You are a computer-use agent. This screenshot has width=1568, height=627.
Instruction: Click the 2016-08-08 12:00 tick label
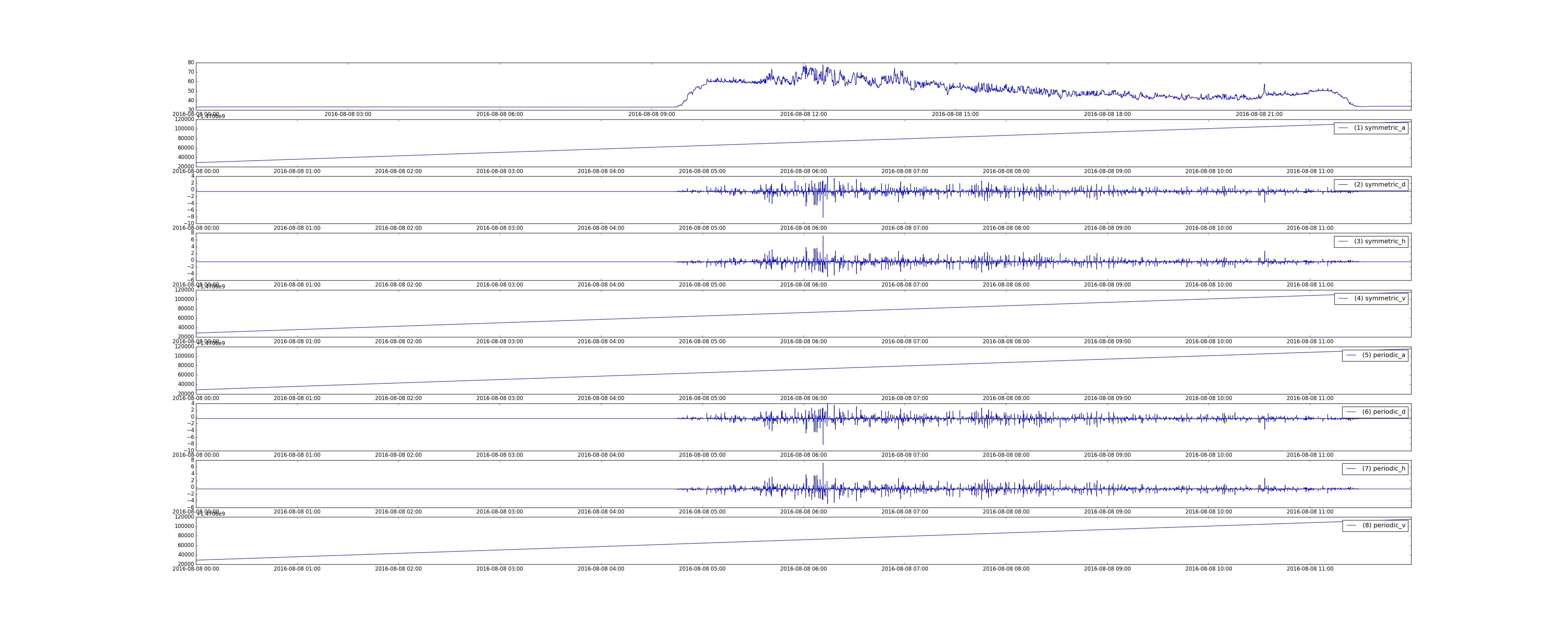pos(803,114)
